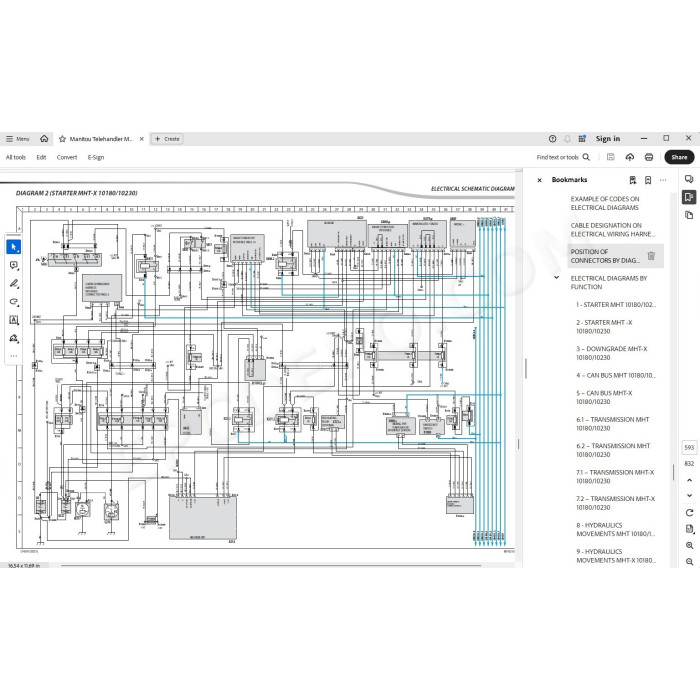Open bookmark 2 - Starter MHT-X 10180/10230
Screen dimensions: 700x700
tap(604, 326)
